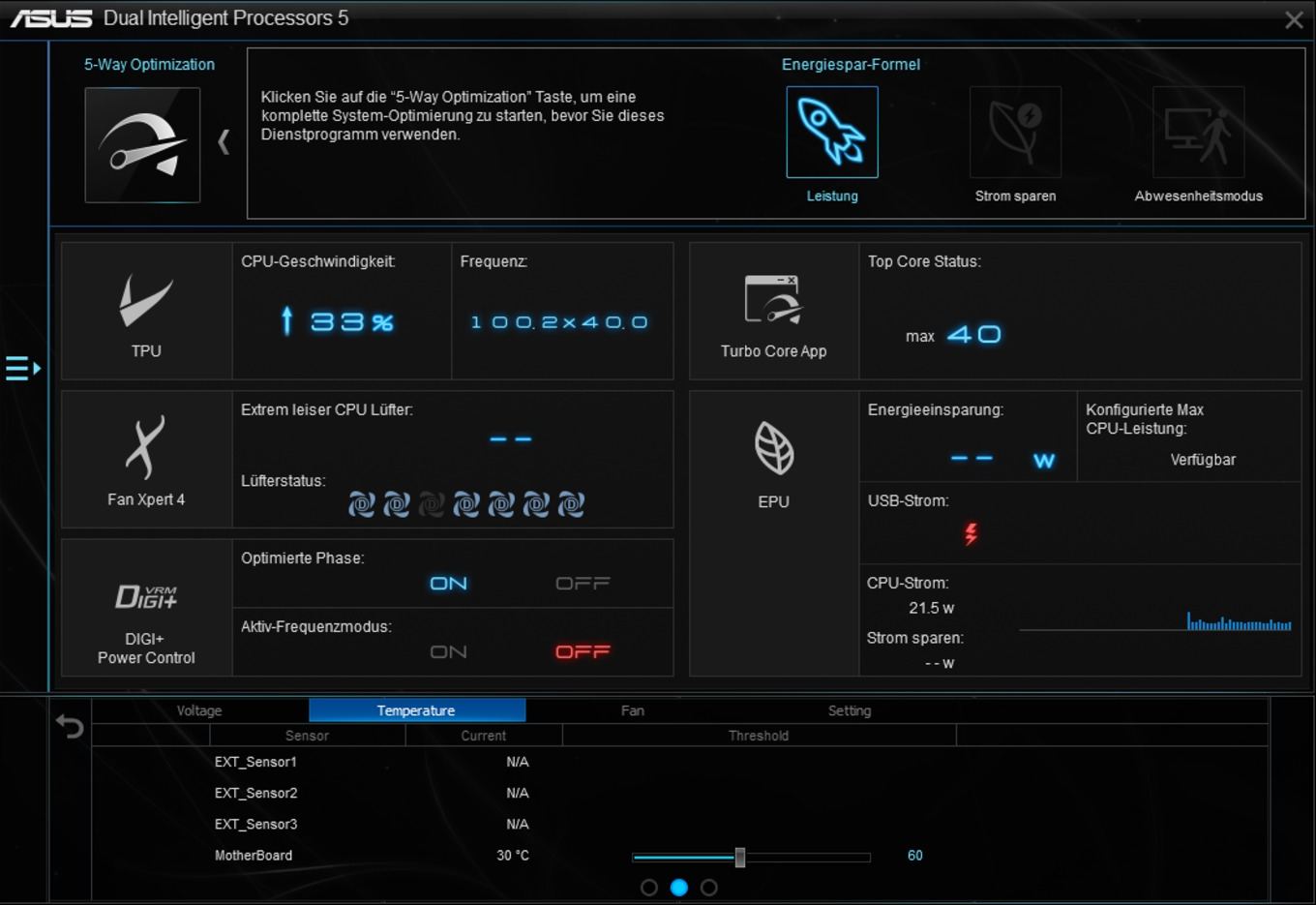Screen dimensions: 1316x905
Task: Click the fifth fan status icon
Action: (501, 504)
